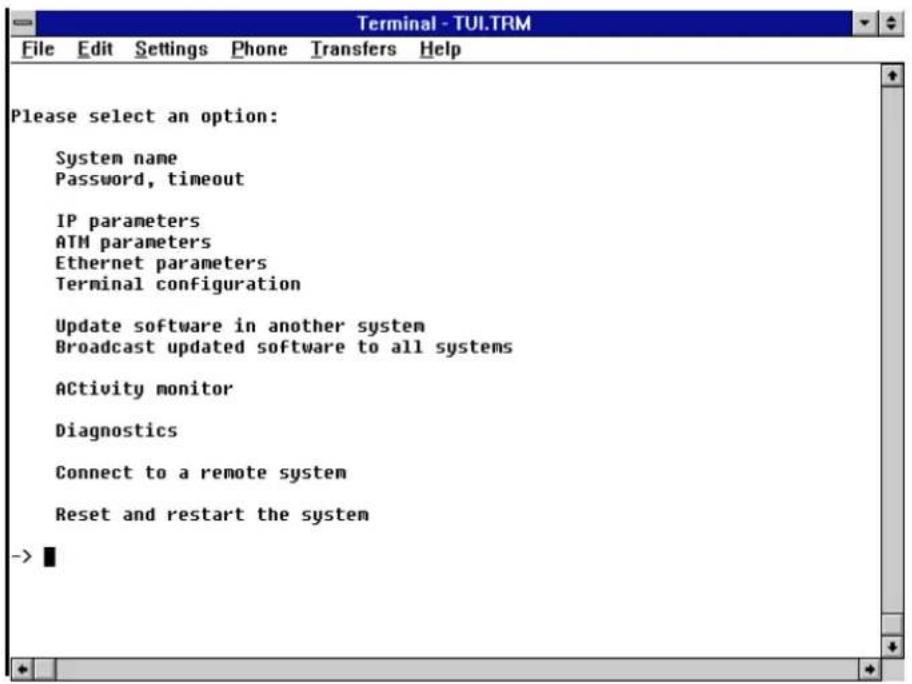
Task: Click the 'Diagnostics' option text
Action: [x=116, y=431]
